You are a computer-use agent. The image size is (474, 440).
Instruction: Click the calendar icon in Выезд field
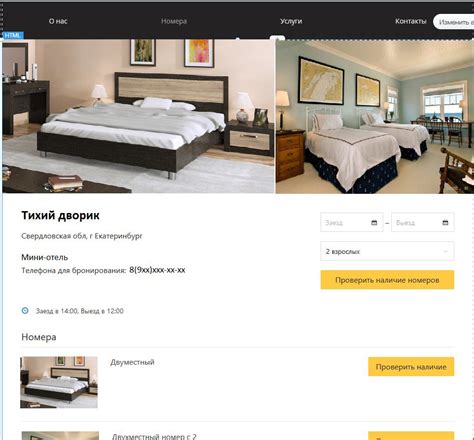(x=445, y=223)
